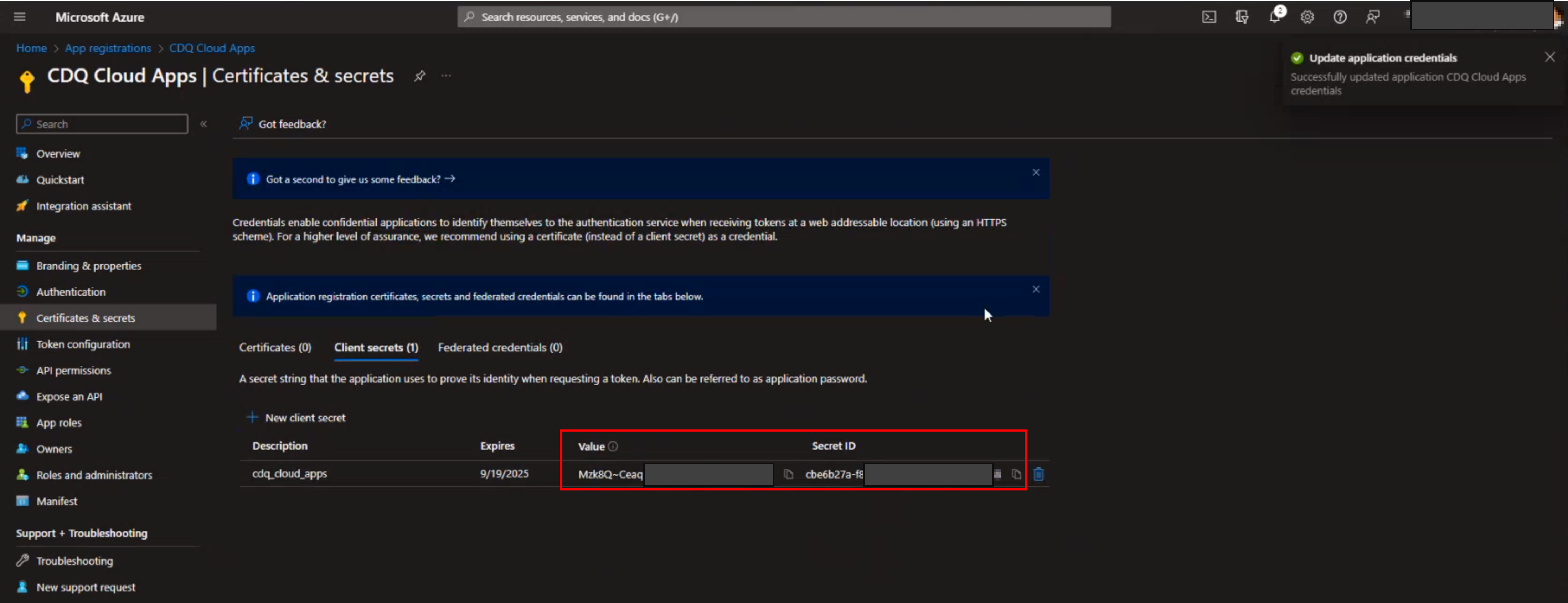Open Cloud Shell from the top bar

point(1209,17)
